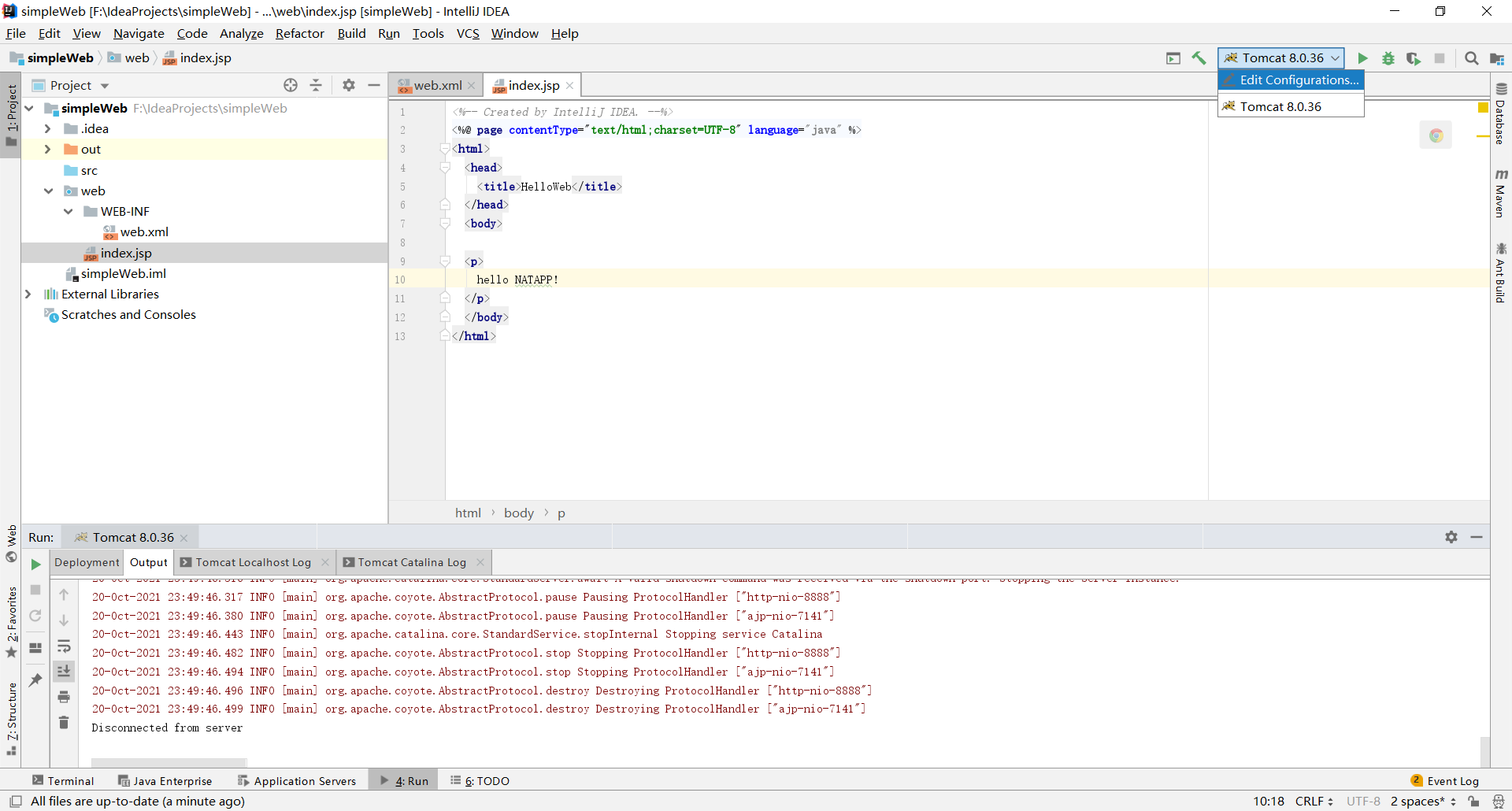Expand the .idea folder
The width and height of the screenshot is (1512, 811).
(47, 128)
